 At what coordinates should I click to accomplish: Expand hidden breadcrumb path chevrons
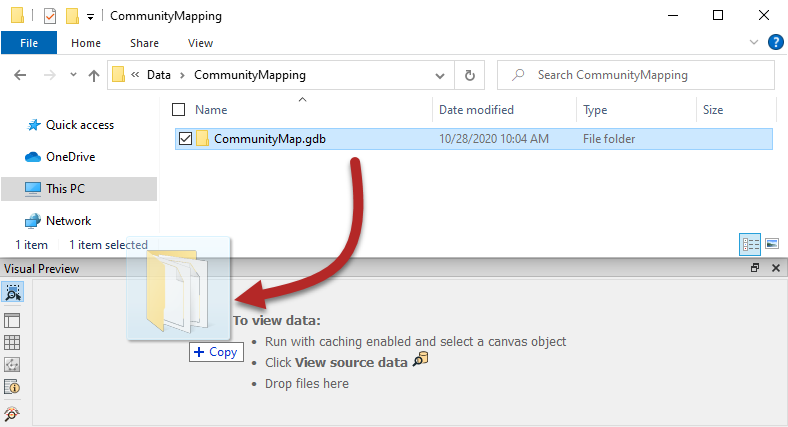[135, 75]
